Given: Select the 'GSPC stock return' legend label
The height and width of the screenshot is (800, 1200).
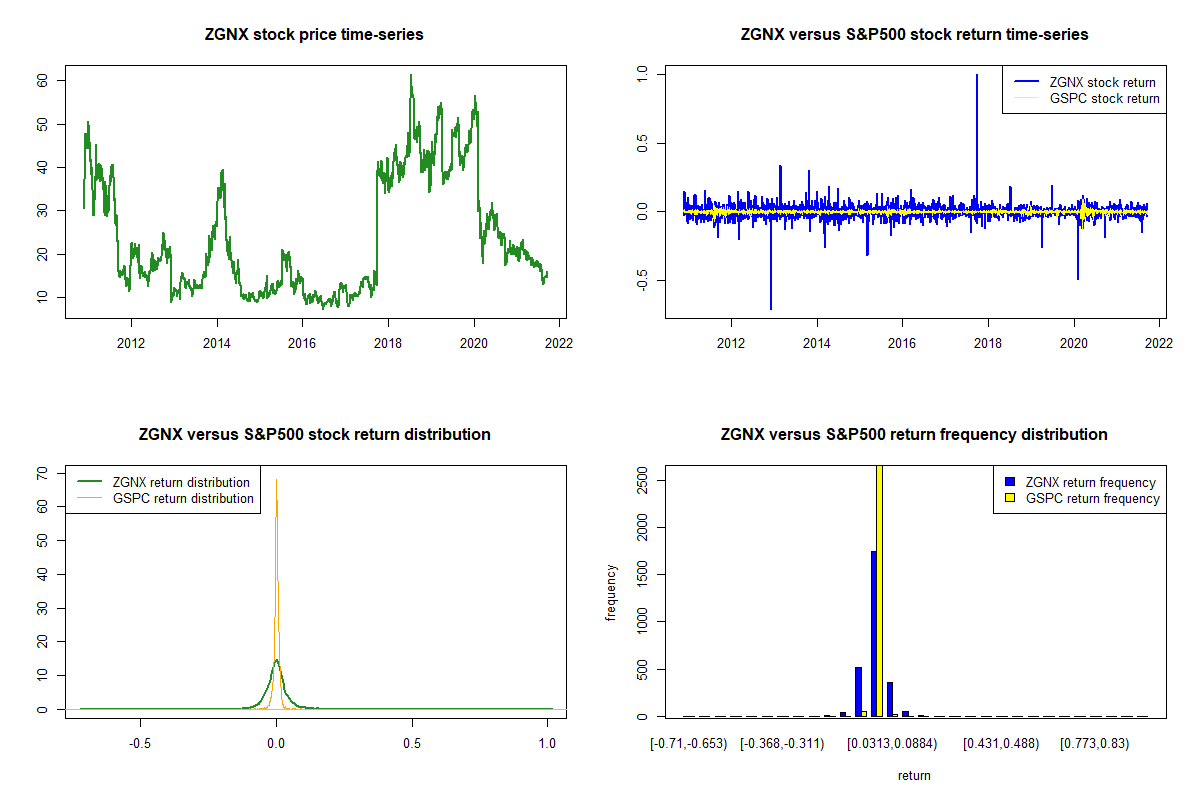Looking at the screenshot, I should (1104, 99).
